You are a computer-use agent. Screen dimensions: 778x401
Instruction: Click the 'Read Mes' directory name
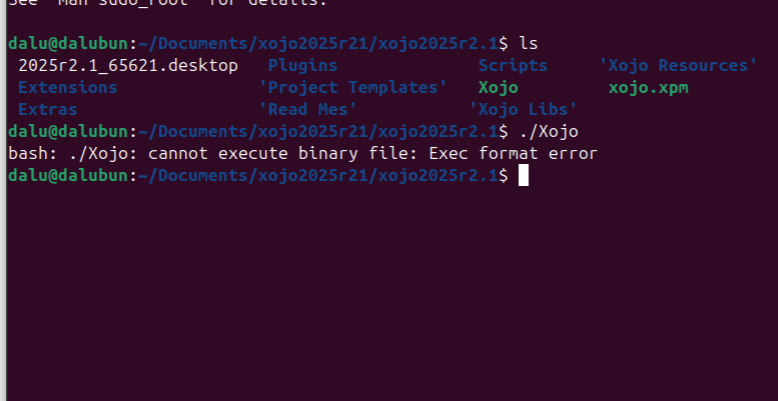308,109
